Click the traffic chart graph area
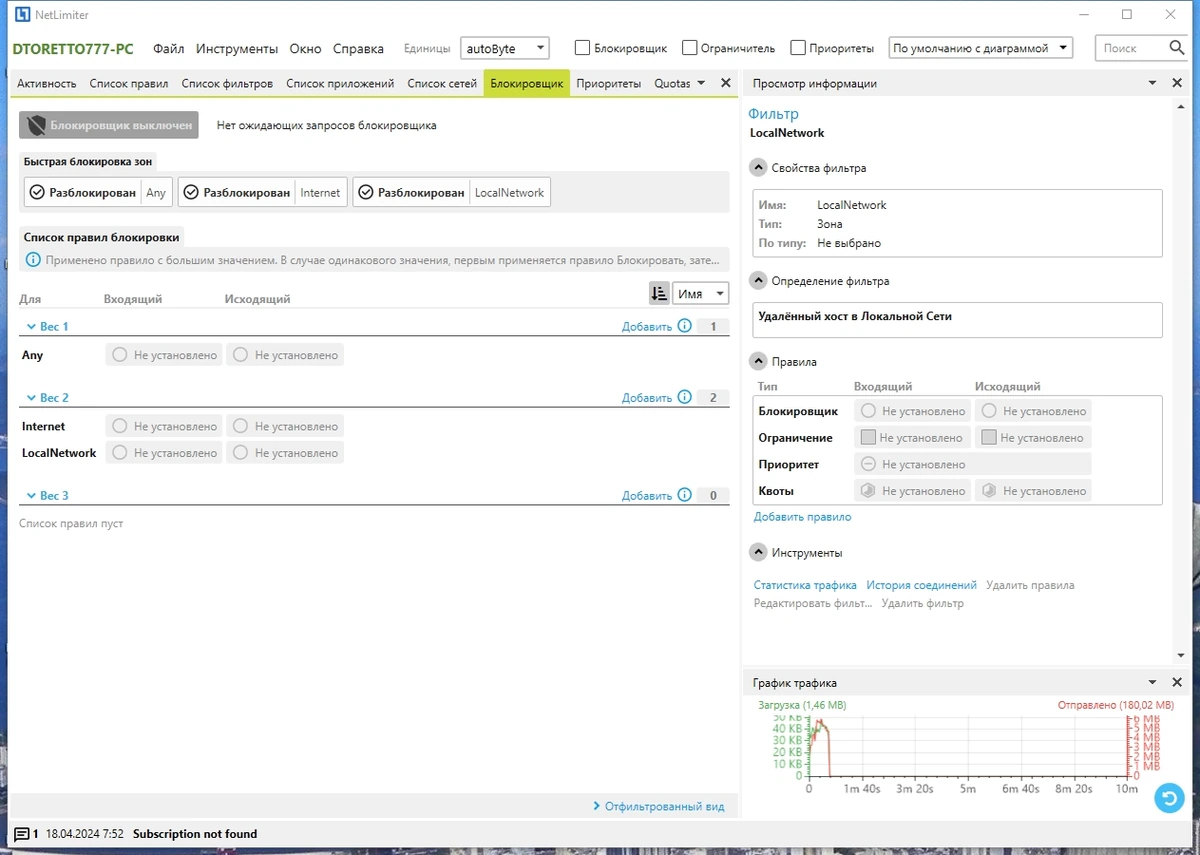The height and width of the screenshot is (855, 1200). click(970, 746)
